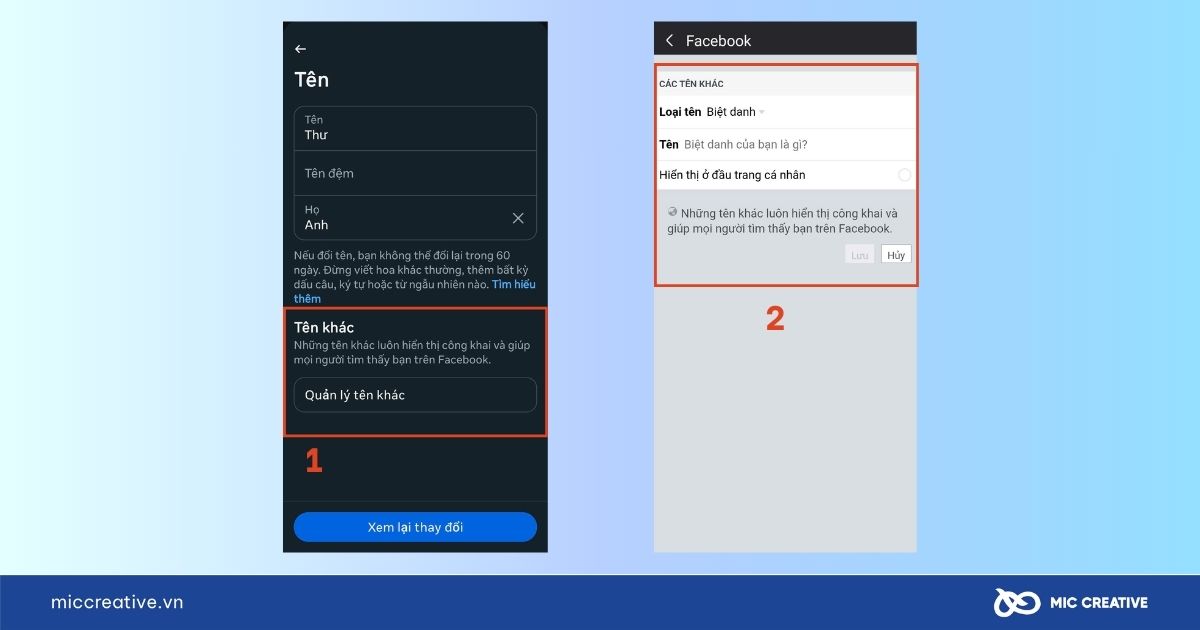Screen dimensions: 1200x630
Task: Open the 'Quản lý tên khác' button
Action: [x=415, y=395]
